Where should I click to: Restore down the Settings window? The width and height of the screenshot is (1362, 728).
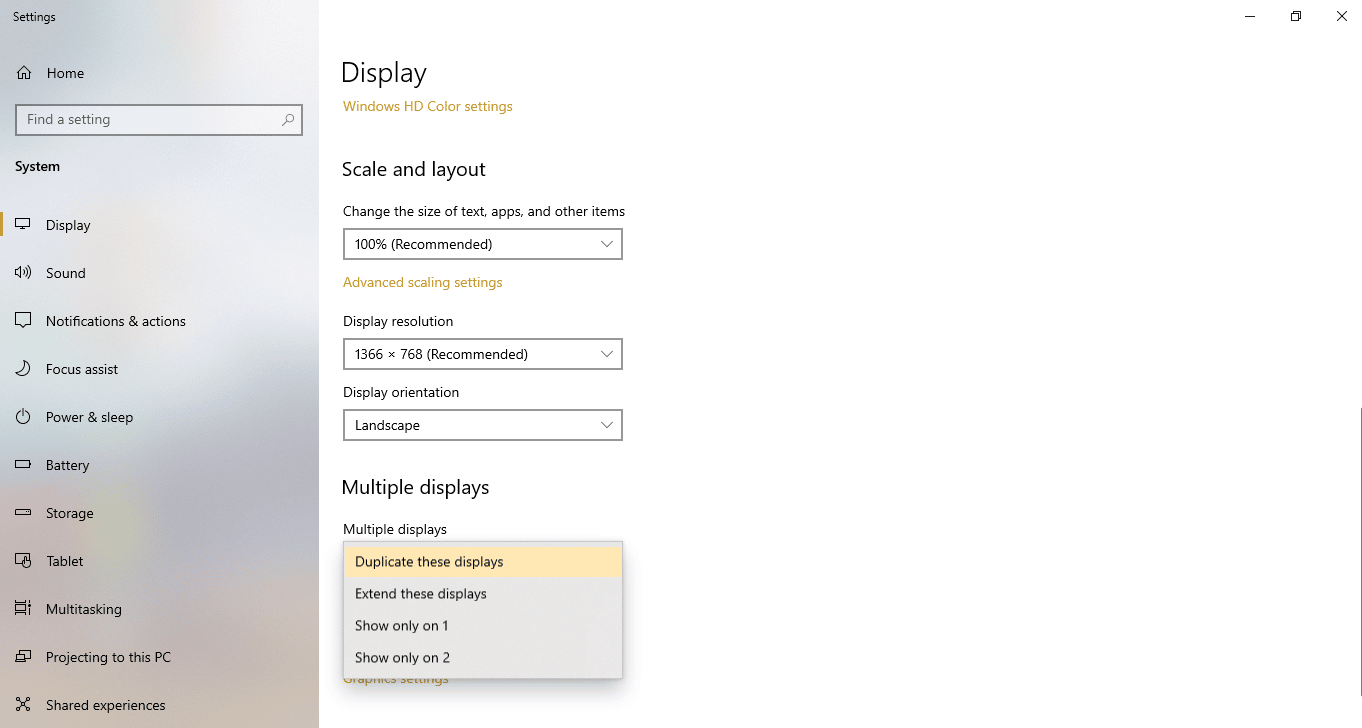coord(1296,16)
